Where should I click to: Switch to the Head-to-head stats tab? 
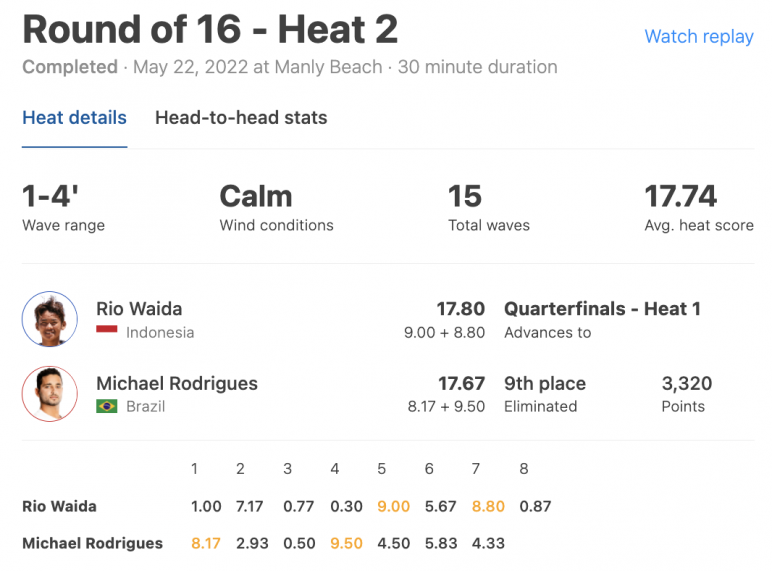tap(241, 118)
